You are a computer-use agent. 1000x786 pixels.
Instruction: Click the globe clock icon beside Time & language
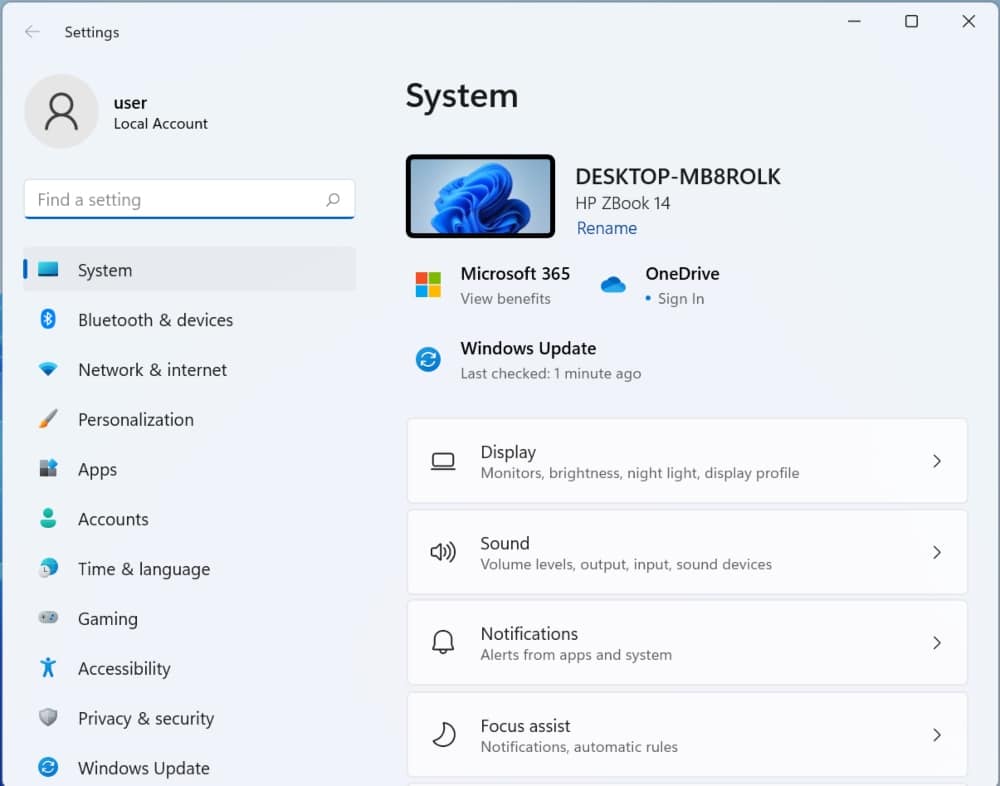[x=48, y=568]
